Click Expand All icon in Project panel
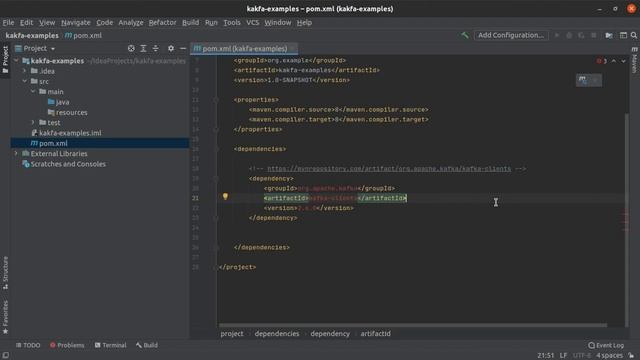Image resolution: width=640 pixels, height=360 pixels. tap(143, 49)
